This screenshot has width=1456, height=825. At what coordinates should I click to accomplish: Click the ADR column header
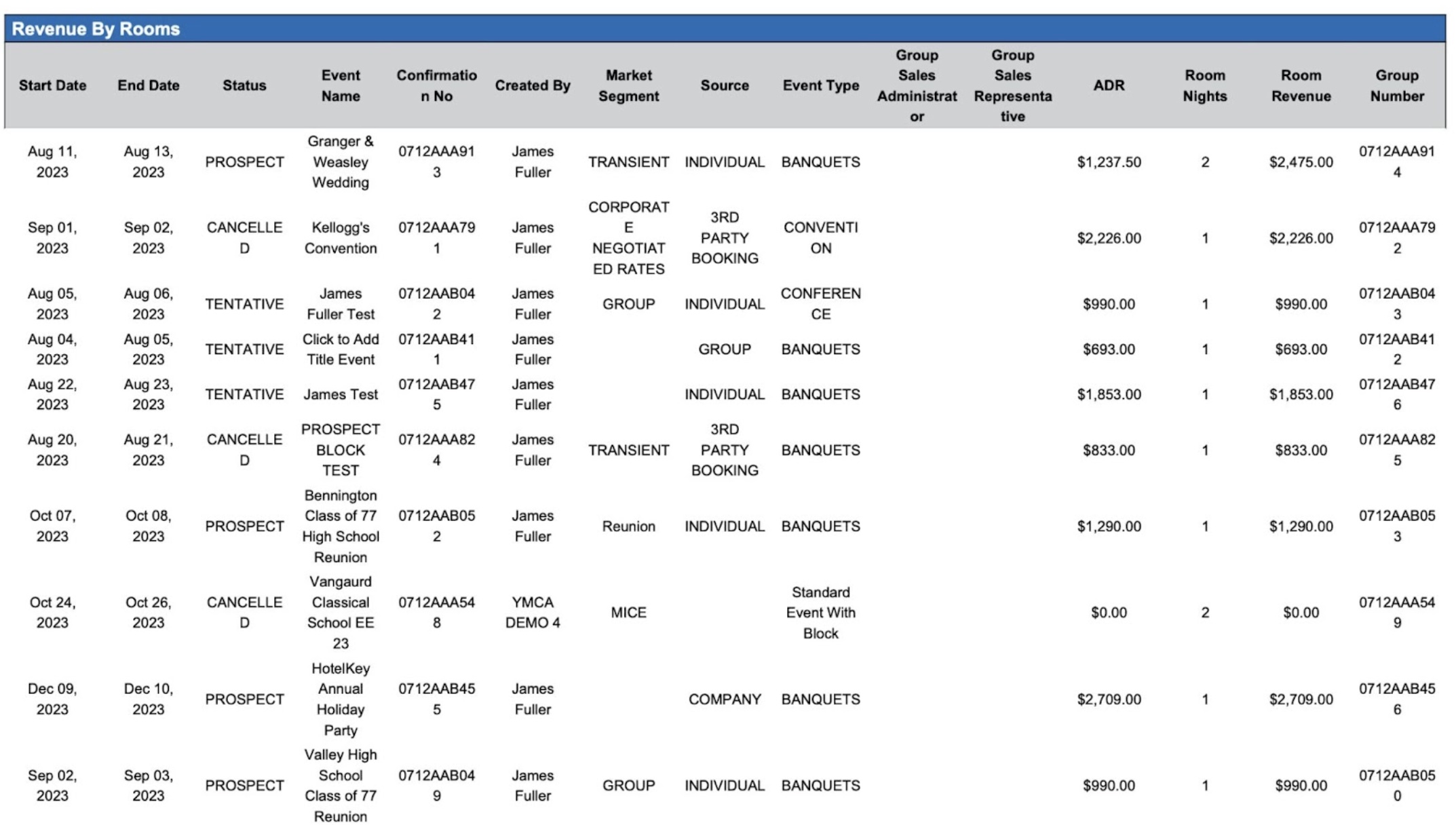1109,85
